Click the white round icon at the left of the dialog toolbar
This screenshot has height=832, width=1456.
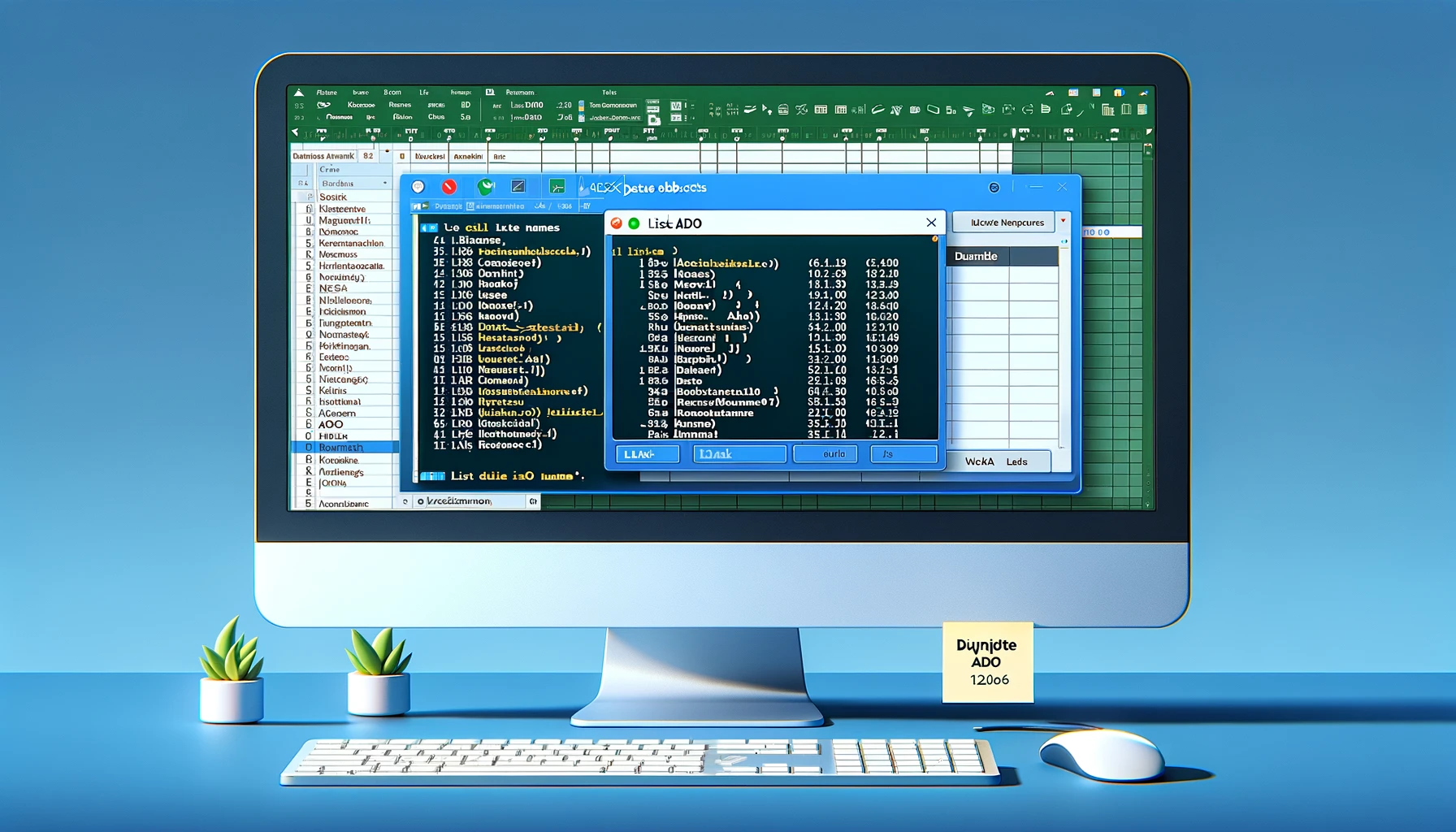[x=418, y=187]
